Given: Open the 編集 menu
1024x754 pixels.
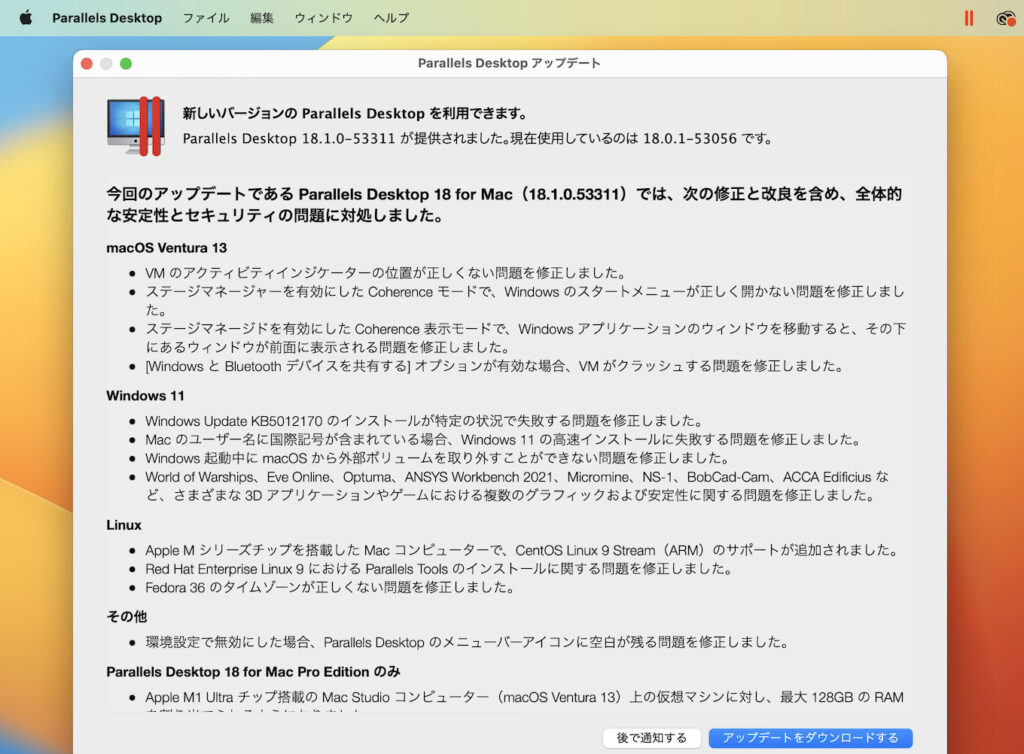Looking at the screenshot, I should pos(262,18).
